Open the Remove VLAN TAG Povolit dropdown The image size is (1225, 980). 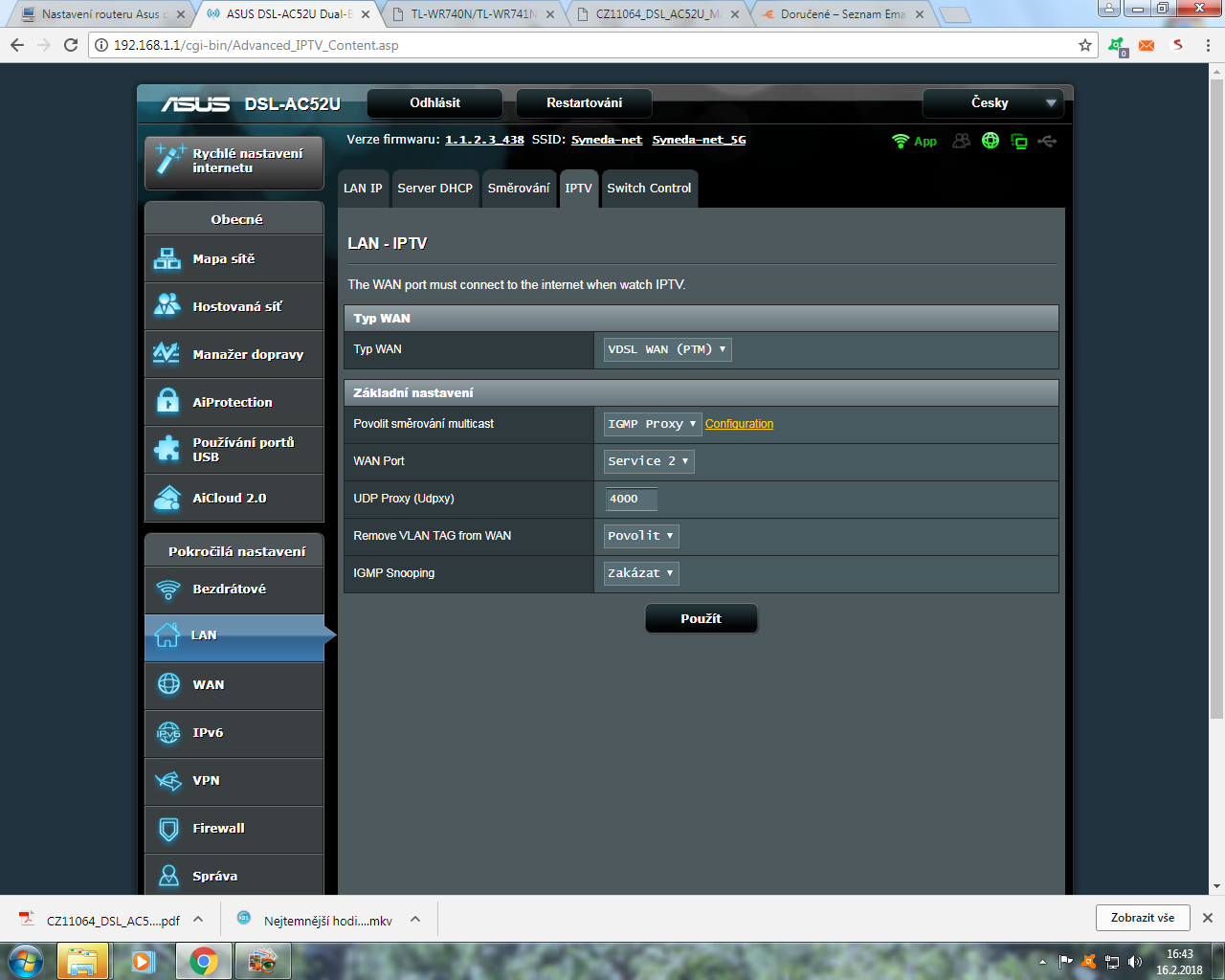641,536
